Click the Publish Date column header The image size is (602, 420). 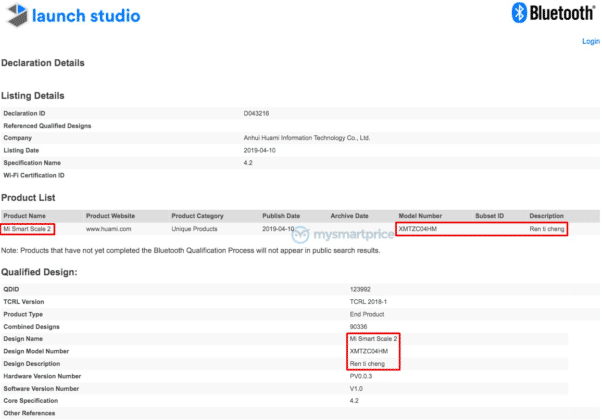[281, 216]
